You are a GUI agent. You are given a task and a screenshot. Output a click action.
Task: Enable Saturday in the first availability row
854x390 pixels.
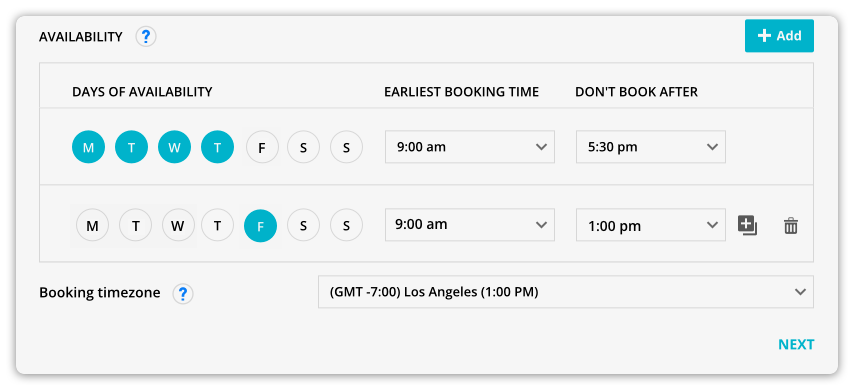click(303, 147)
